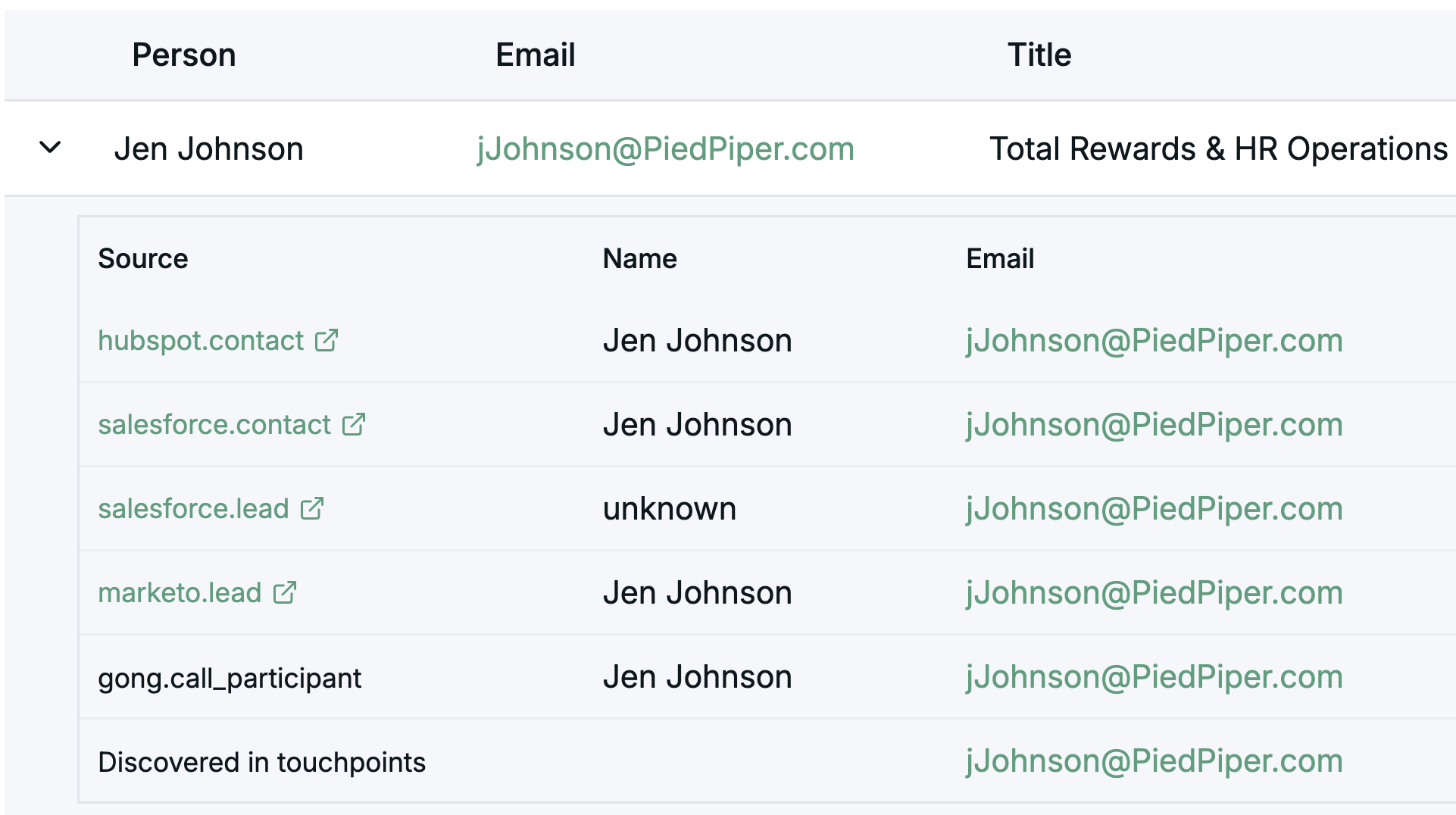This screenshot has height=815, width=1456.
Task: Open external link icon beside marketo.lead
Action: 285,593
